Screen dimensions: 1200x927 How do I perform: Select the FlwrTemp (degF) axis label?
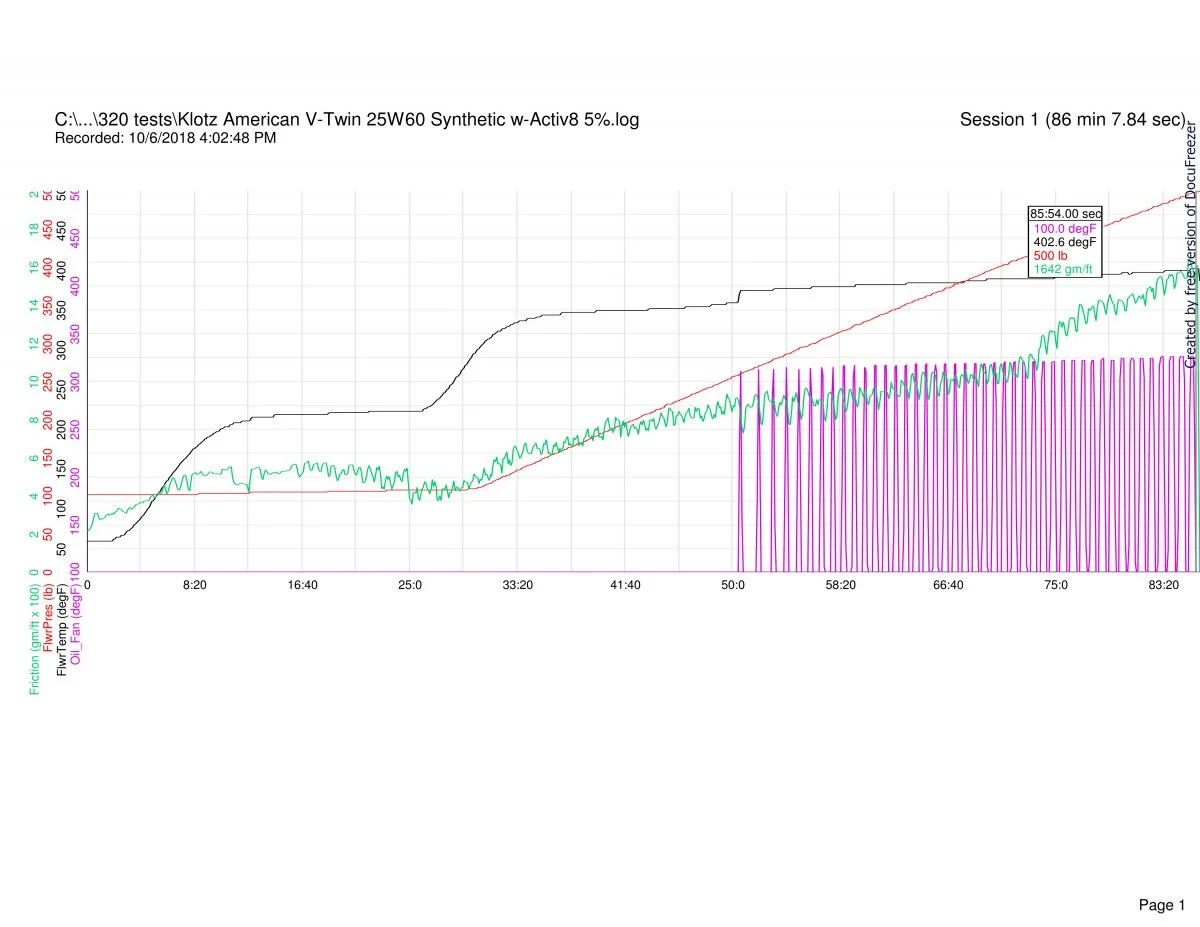[x=62, y=631]
